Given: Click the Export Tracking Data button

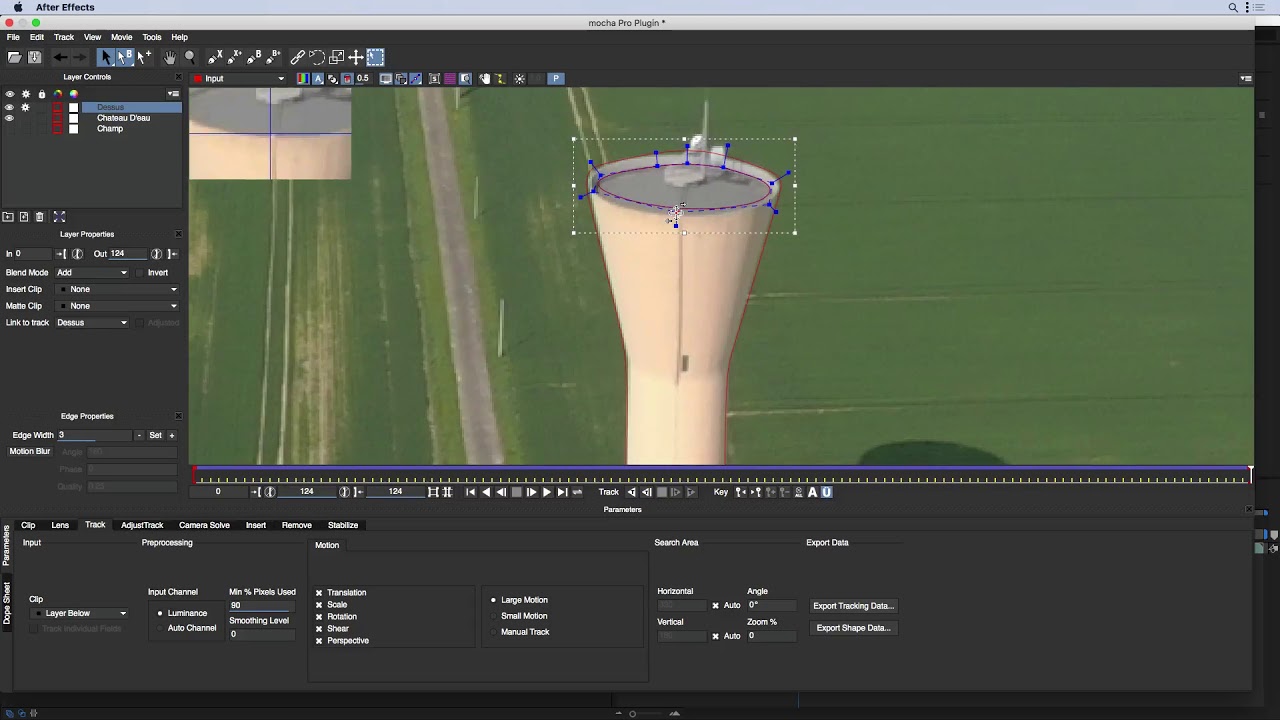Looking at the screenshot, I should tap(853, 606).
